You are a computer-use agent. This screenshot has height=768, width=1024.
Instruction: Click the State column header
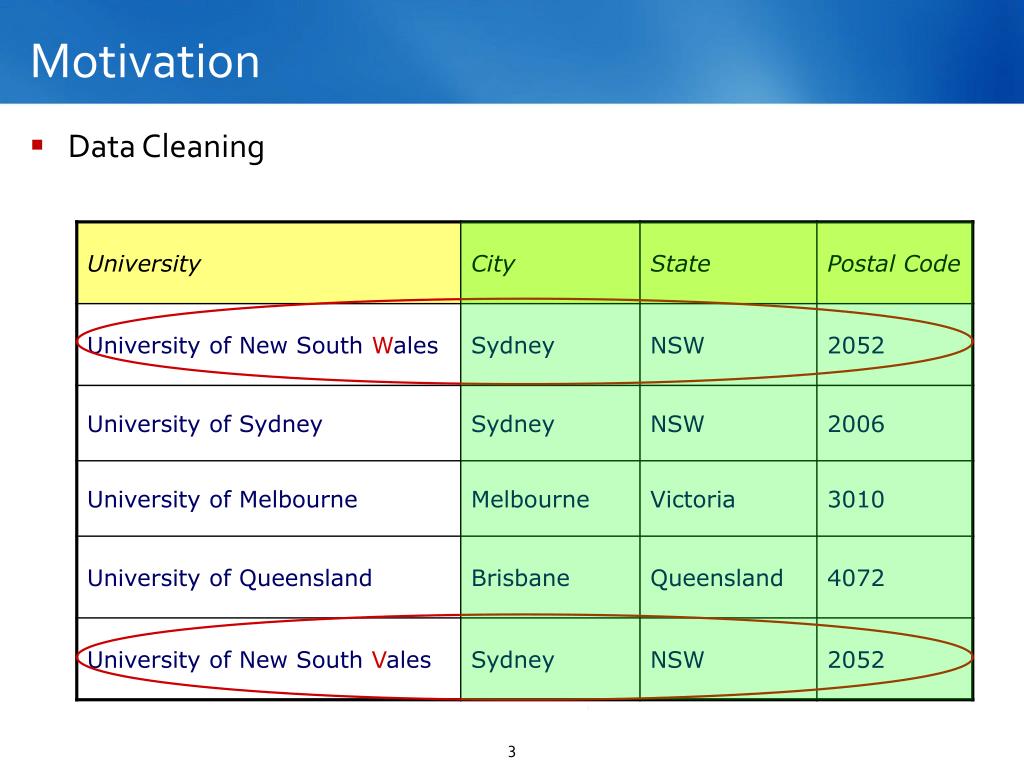728,263
